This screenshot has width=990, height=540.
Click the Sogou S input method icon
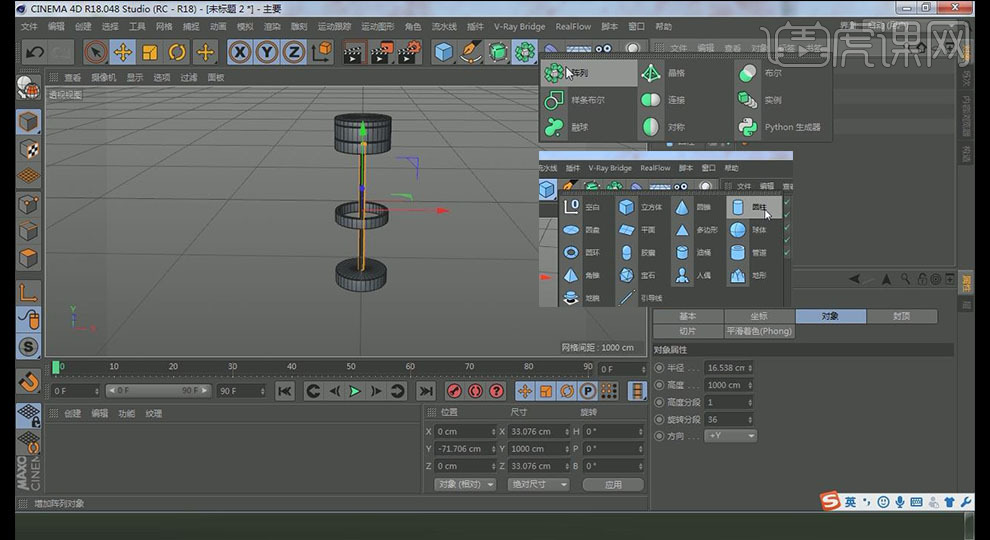(x=830, y=501)
